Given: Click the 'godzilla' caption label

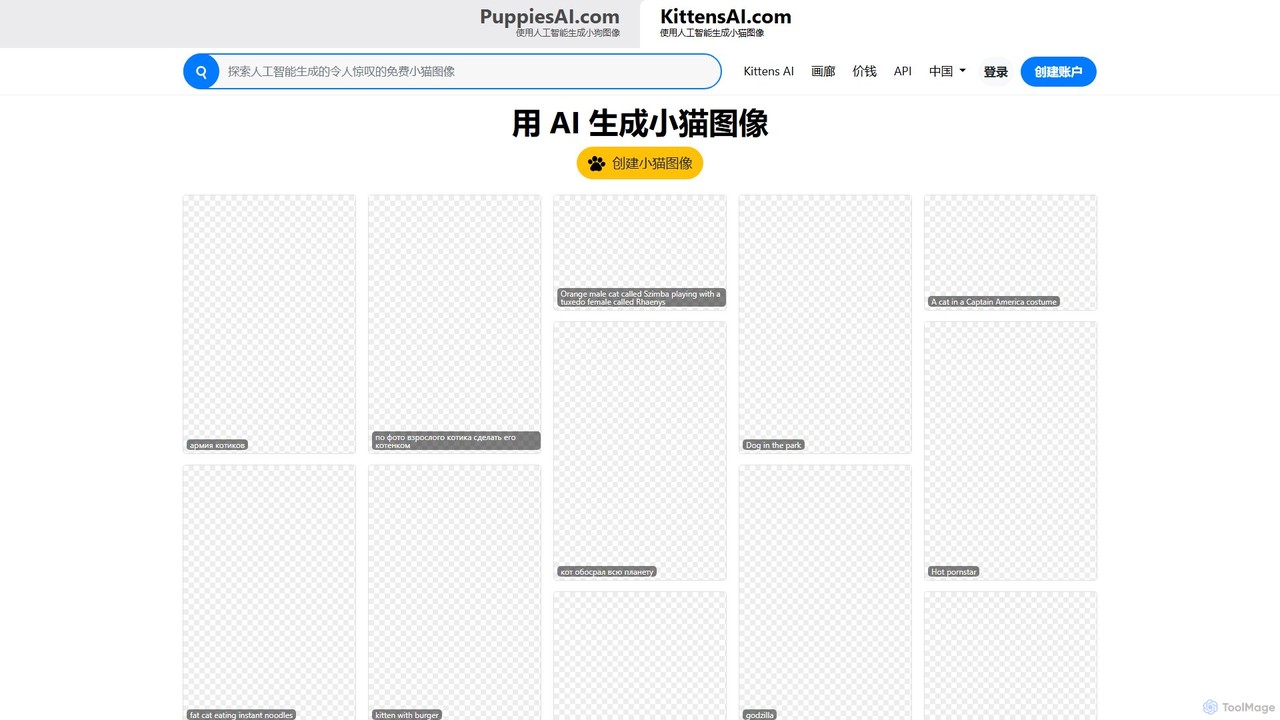Looking at the screenshot, I should pyautogui.click(x=760, y=715).
